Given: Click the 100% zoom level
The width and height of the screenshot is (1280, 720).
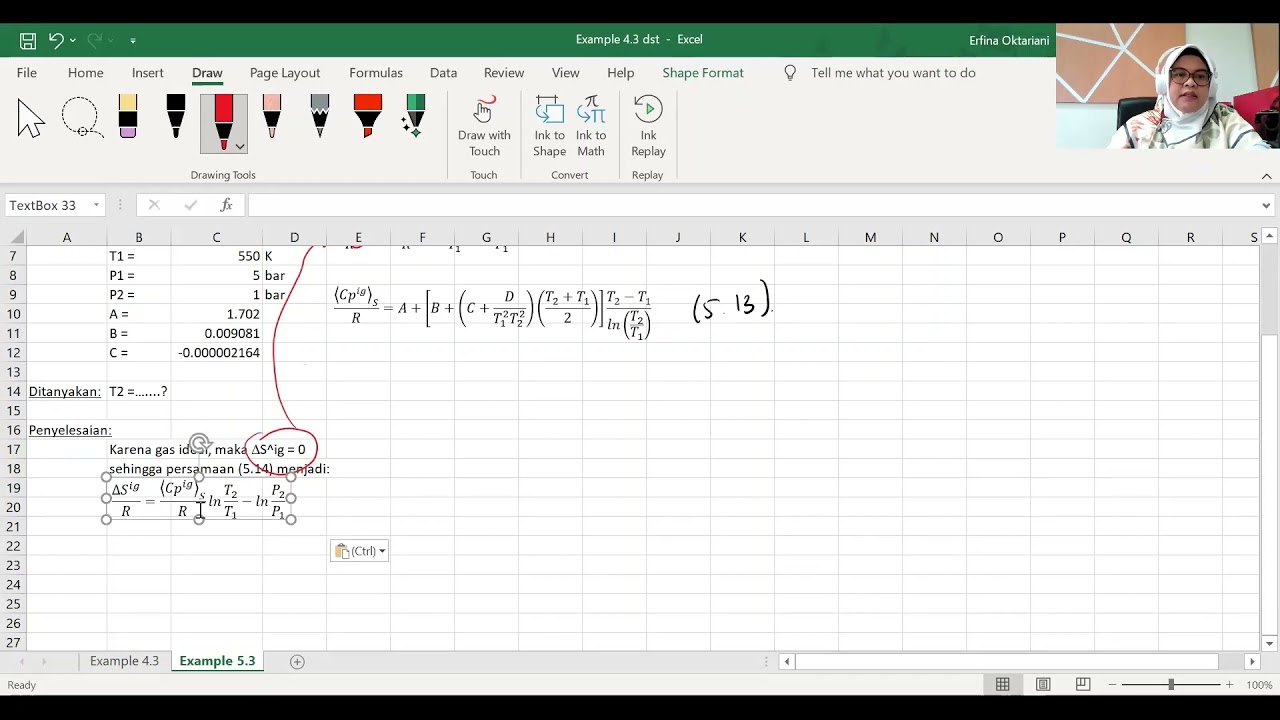Looking at the screenshot, I should 1259,685.
